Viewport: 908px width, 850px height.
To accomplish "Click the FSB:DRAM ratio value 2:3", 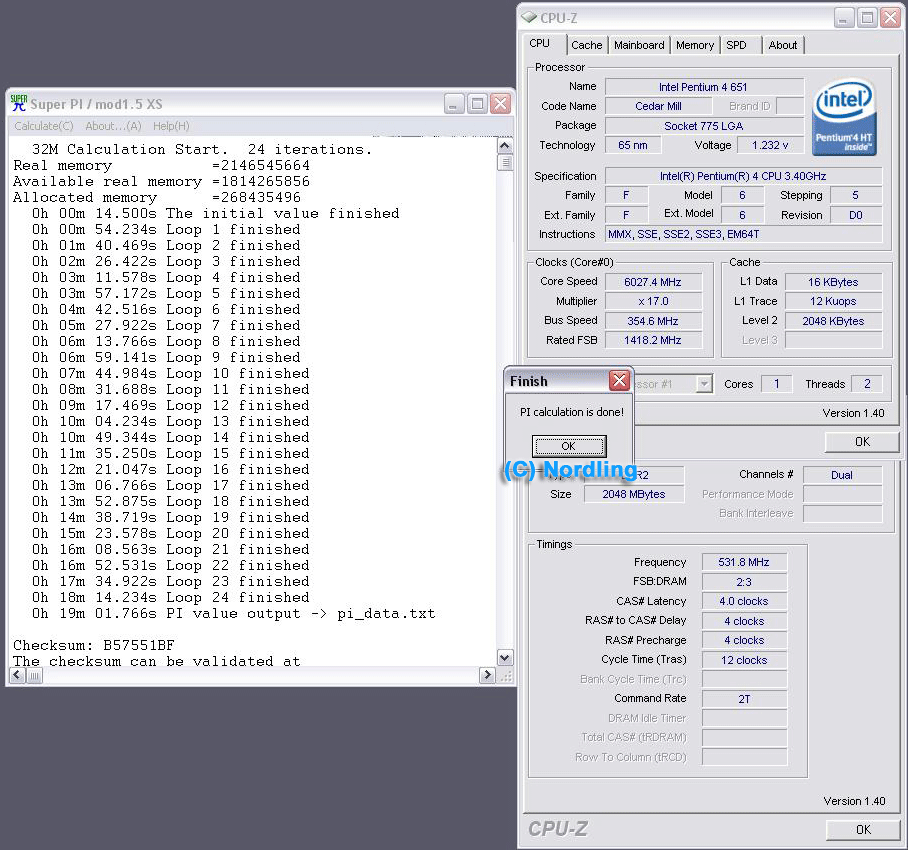I will point(744,581).
